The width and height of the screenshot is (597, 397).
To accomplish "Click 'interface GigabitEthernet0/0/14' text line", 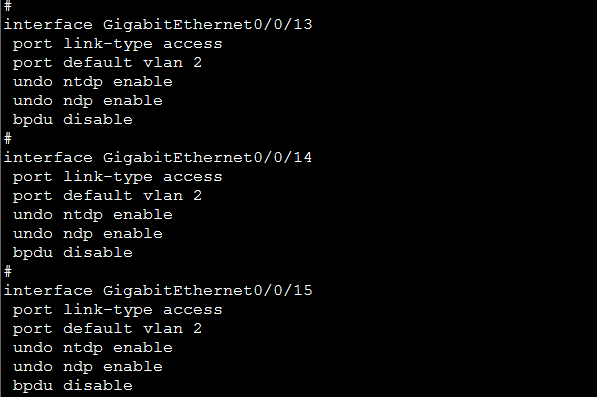I will tap(158, 158).
